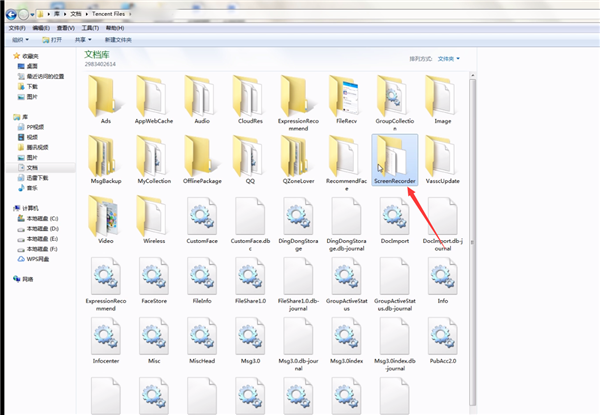The width and height of the screenshot is (600, 415).
Task: Select the AppWebCache folder
Action: coord(154,100)
